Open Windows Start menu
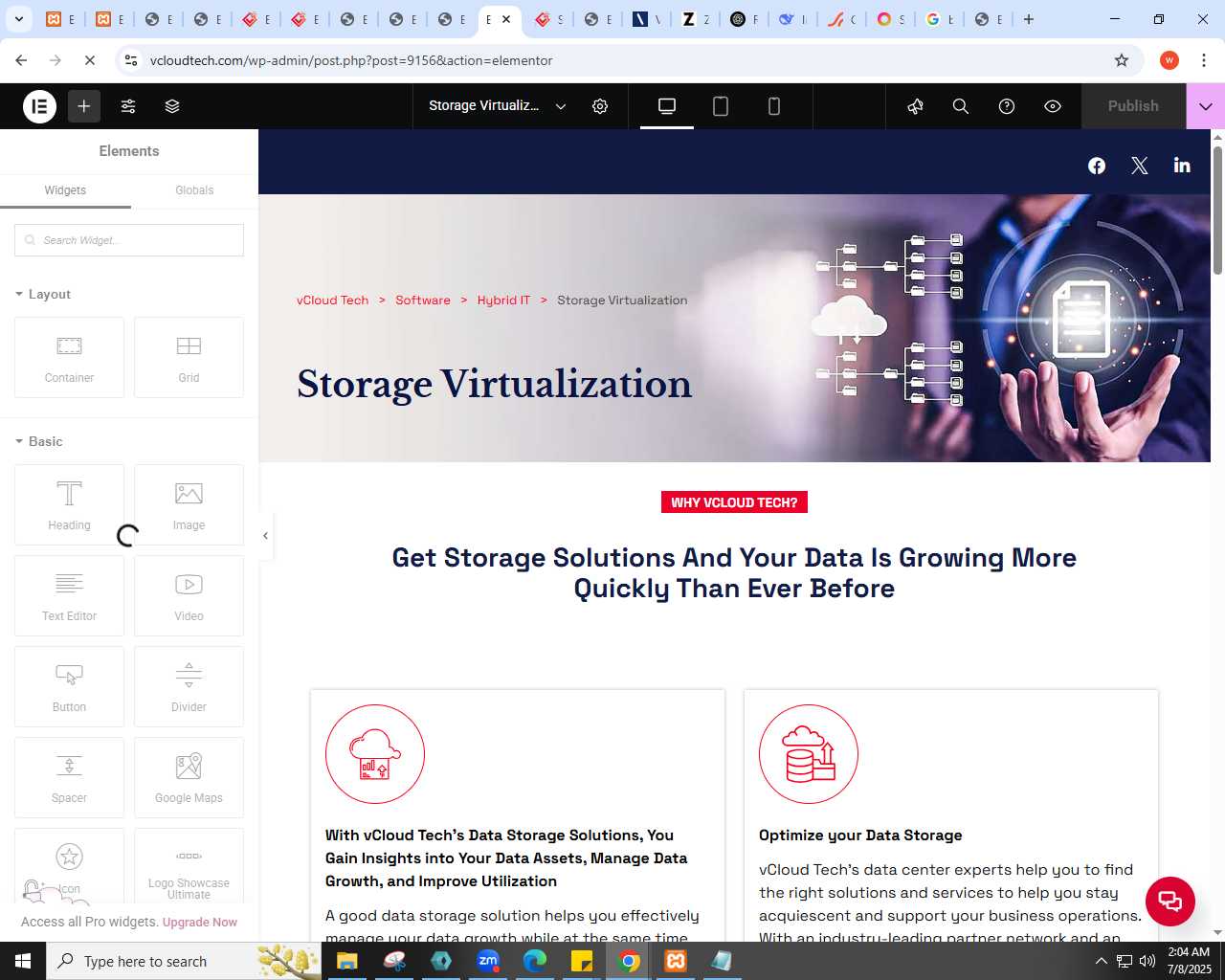Screen dimensions: 1225x980 [x=23, y=961]
